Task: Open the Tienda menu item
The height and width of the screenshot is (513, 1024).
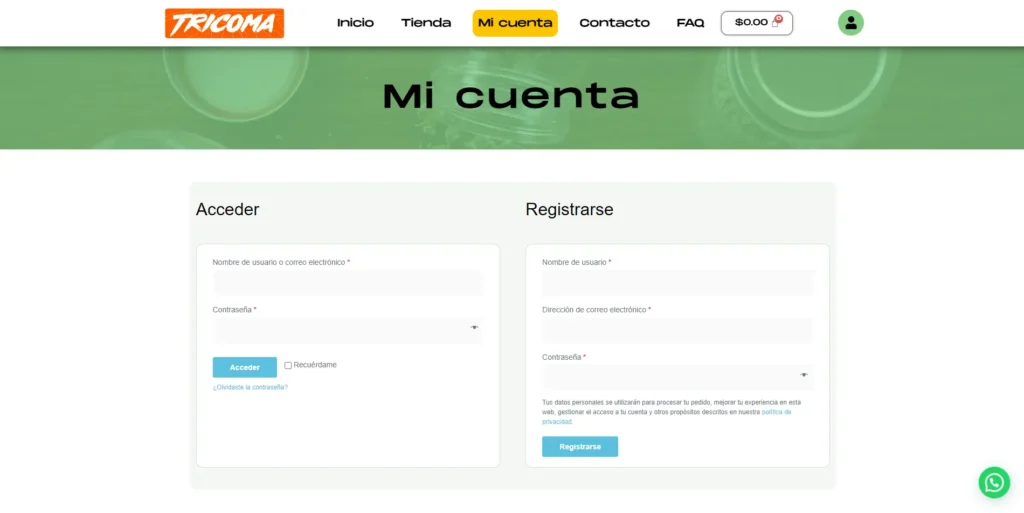Action: (426, 23)
